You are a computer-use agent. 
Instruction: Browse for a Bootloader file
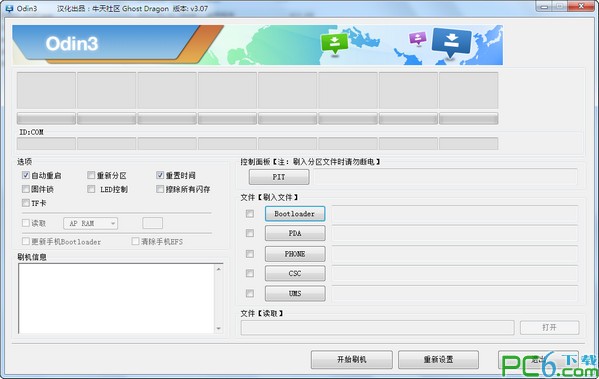click(x=295, y=214)
